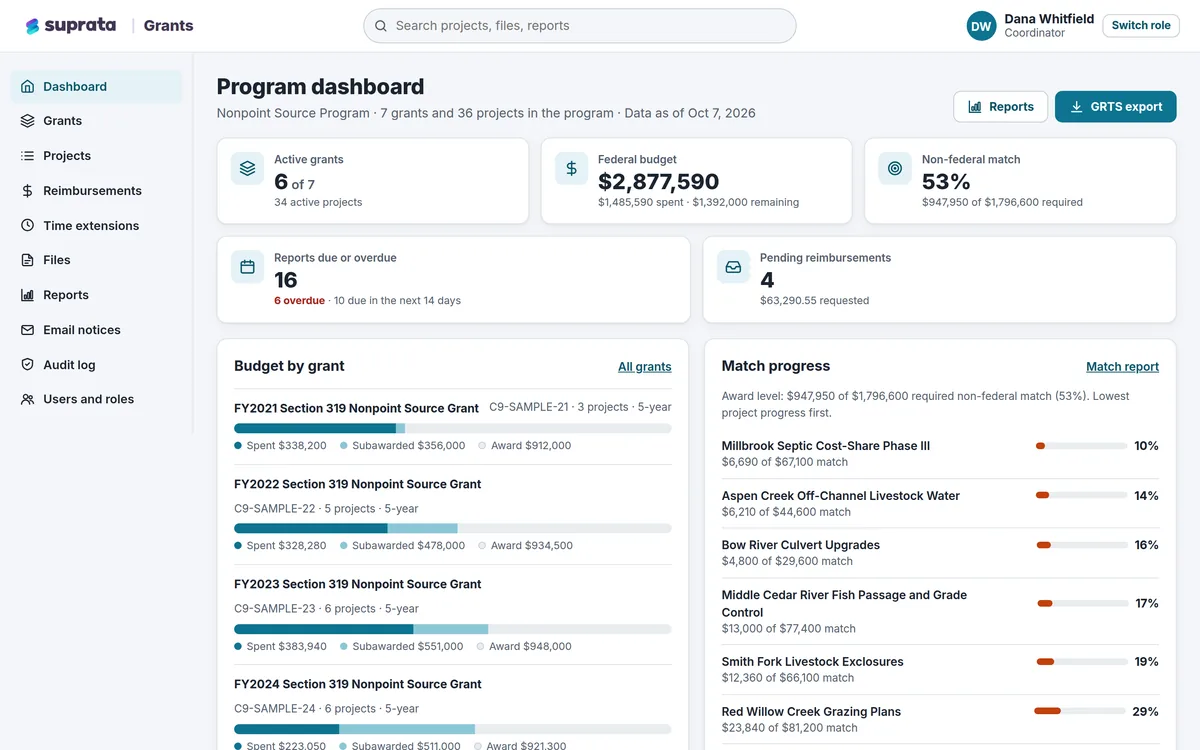The height and width of the screenshot is (750, 1200).
Task: Click the Email notices envelope icon
Action: coord(27,330)
